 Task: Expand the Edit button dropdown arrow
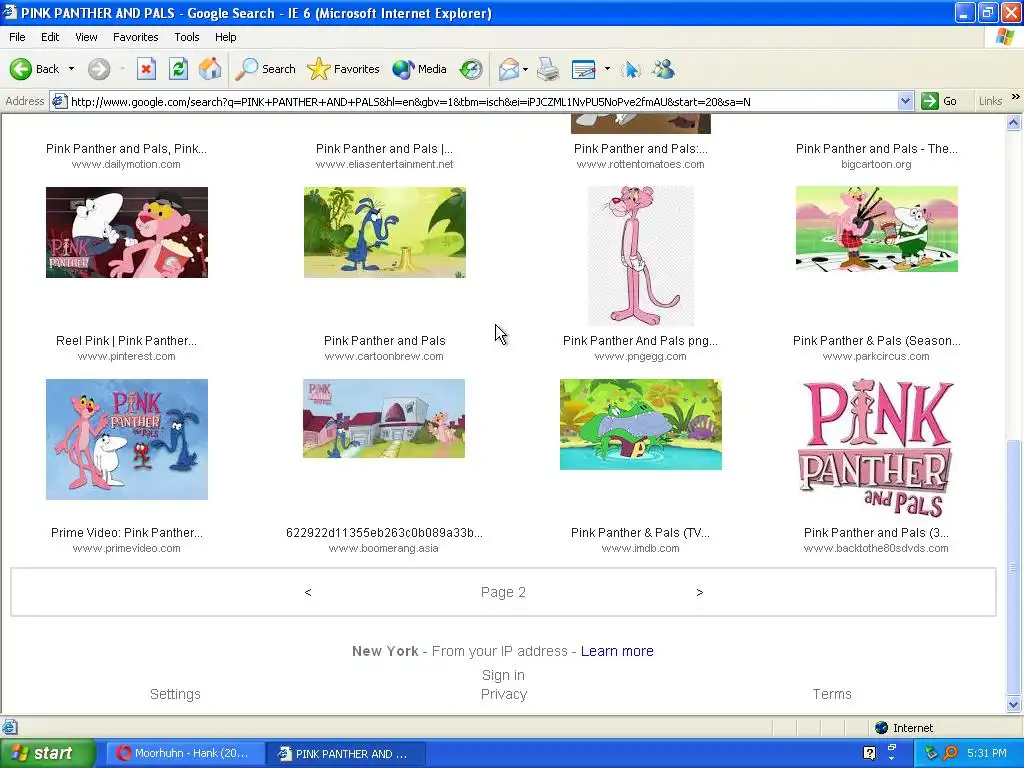607,69
